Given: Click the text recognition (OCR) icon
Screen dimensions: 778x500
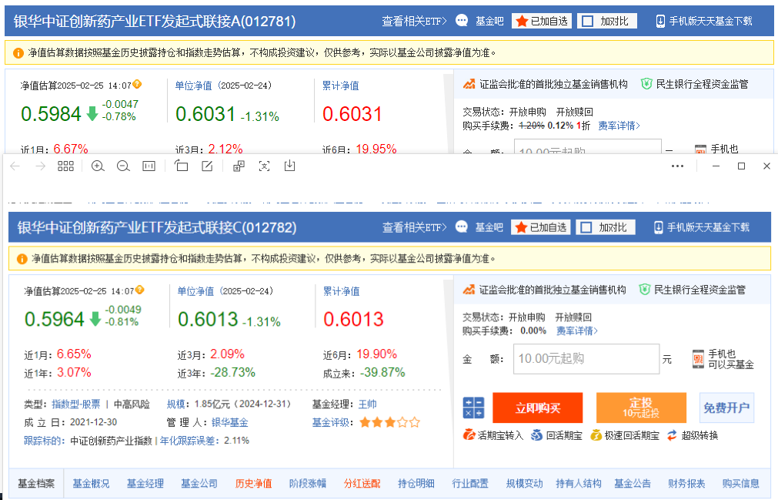Looking at the screenshot, I should point(264,166).
